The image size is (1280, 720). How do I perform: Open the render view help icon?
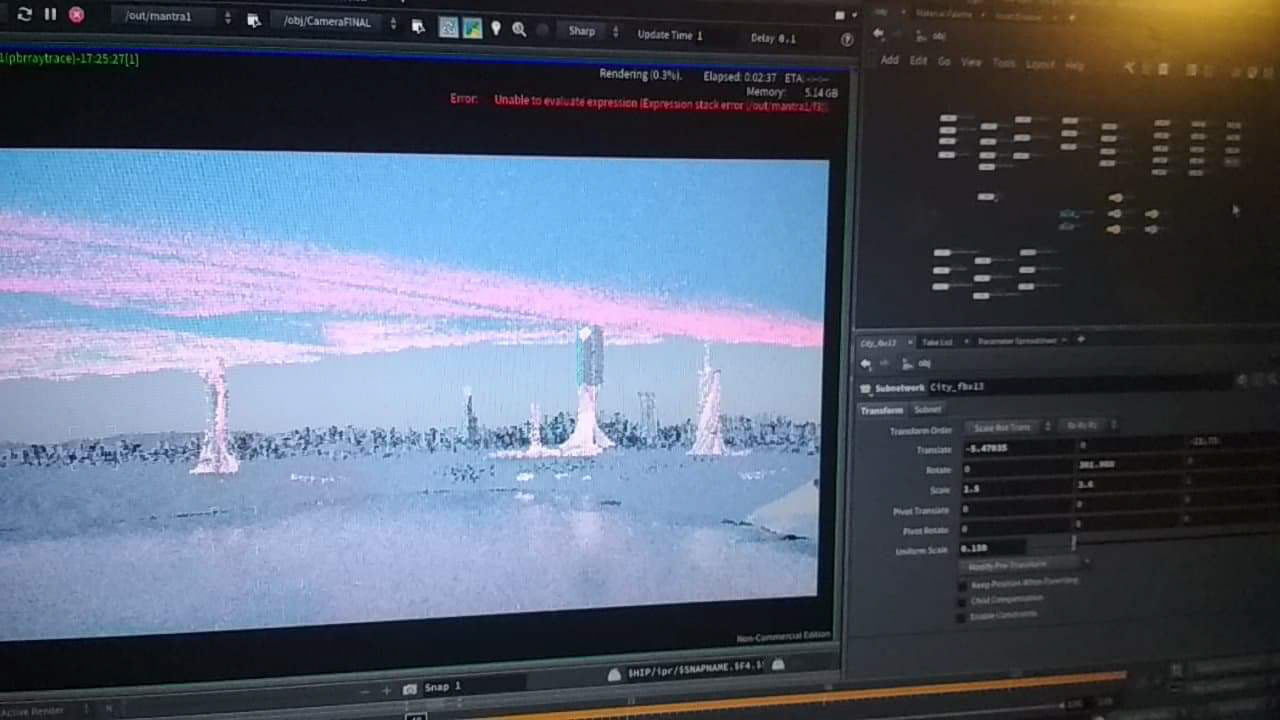(847, 40)
